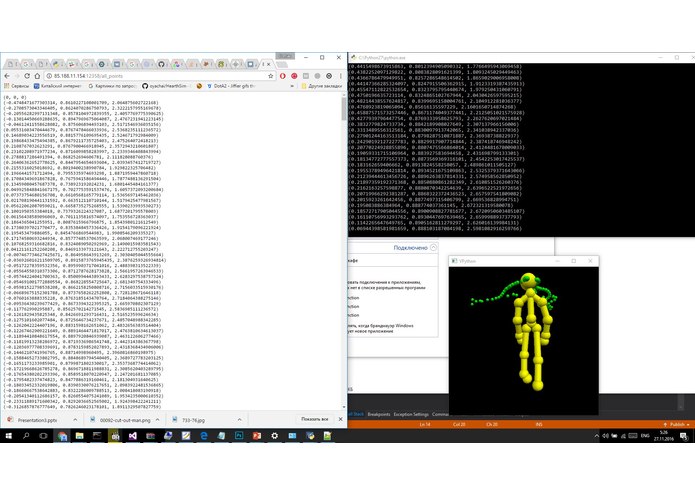Click the Chrome page vertical scrollbar thumb
Image resolution: width=695 pixels, height=494 pixels.
tap(344, 109)
